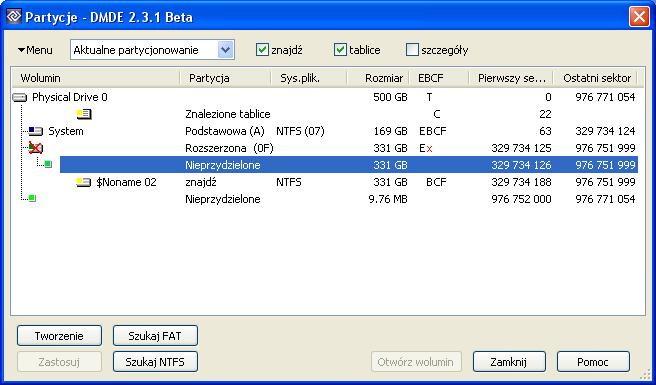Click the Podstawowa (A) partition cell

click(225, 131)
